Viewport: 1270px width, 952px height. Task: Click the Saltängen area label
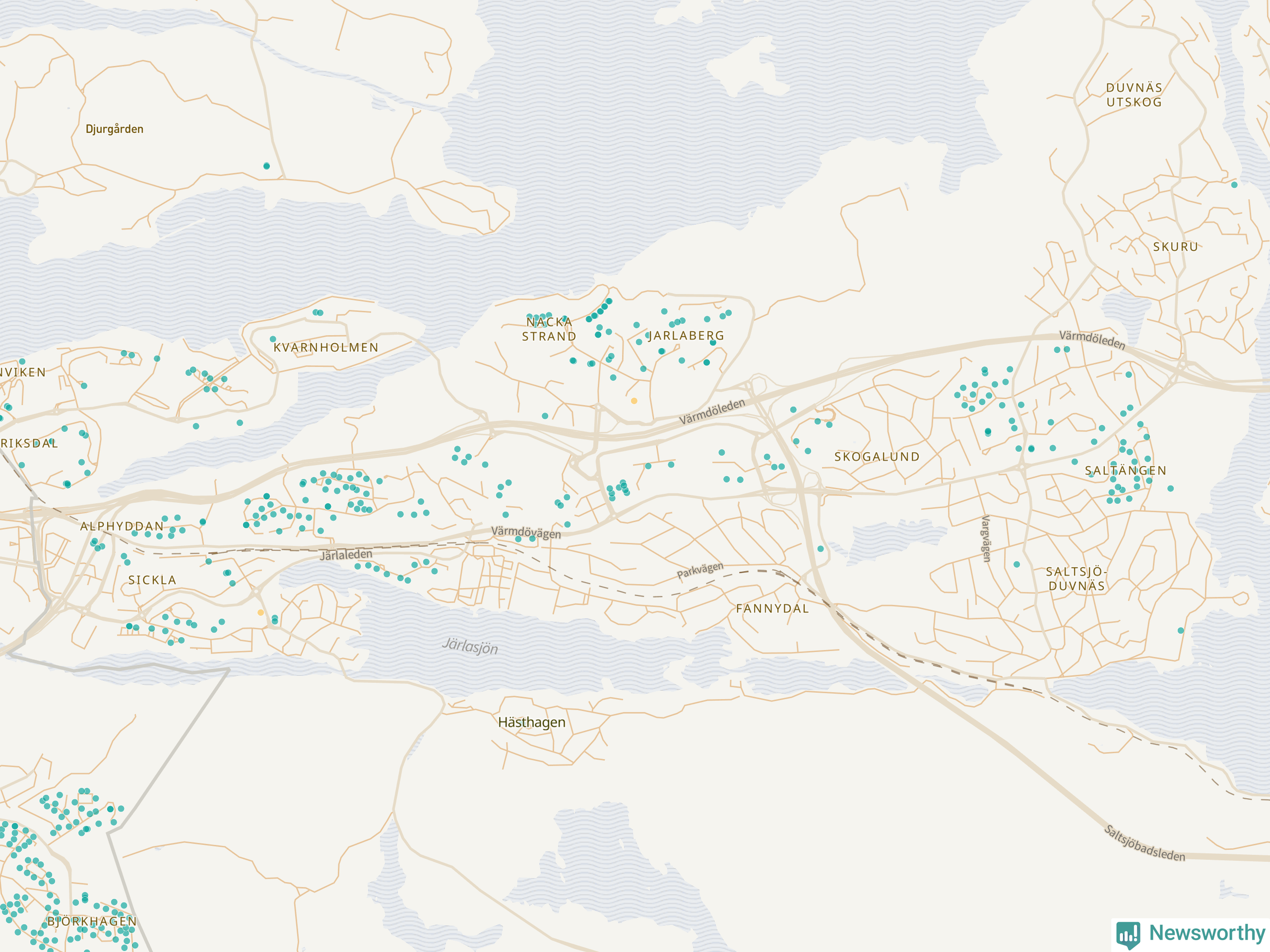tap(1125, 471)
